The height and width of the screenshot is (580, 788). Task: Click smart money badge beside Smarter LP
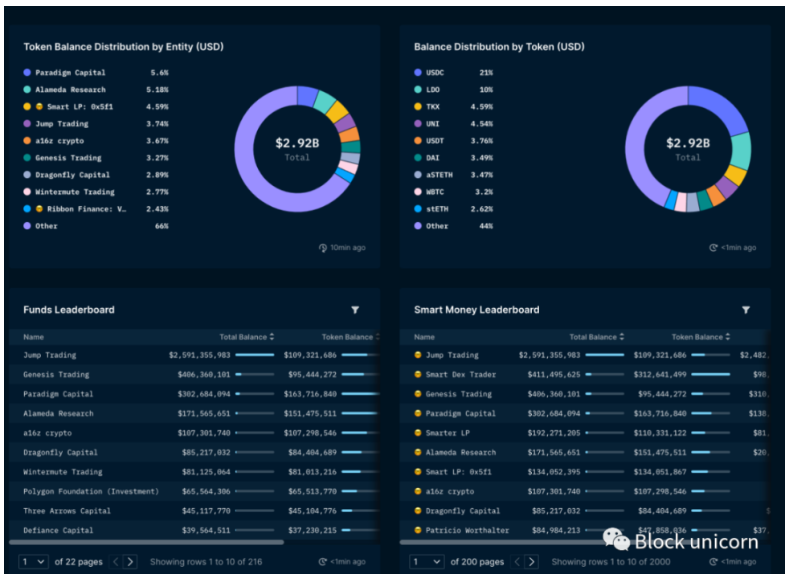418,433
